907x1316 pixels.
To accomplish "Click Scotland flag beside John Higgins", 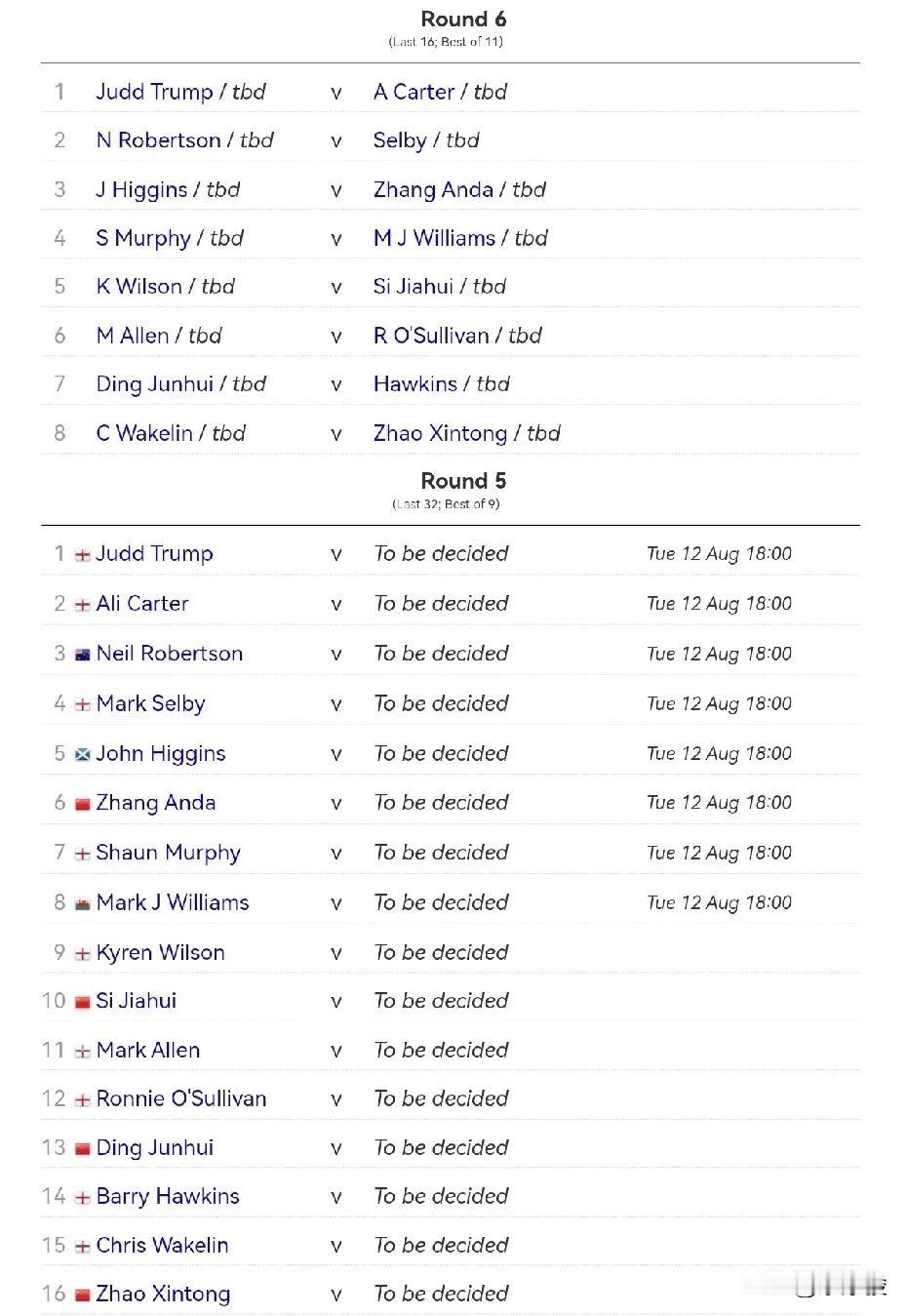I will tap(83, 754).
